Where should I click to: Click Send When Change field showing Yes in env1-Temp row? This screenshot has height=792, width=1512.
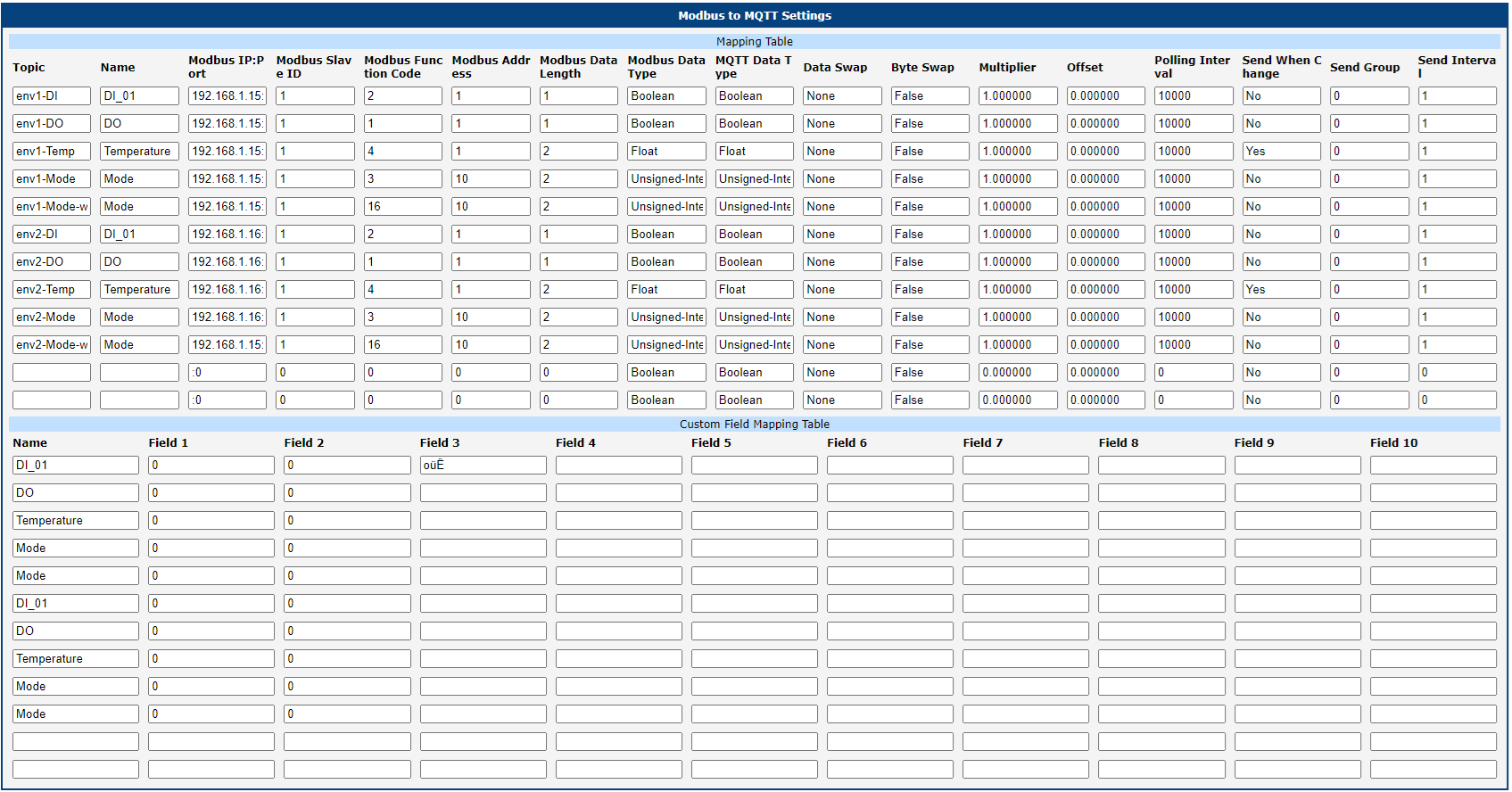tap(1282, 151)
